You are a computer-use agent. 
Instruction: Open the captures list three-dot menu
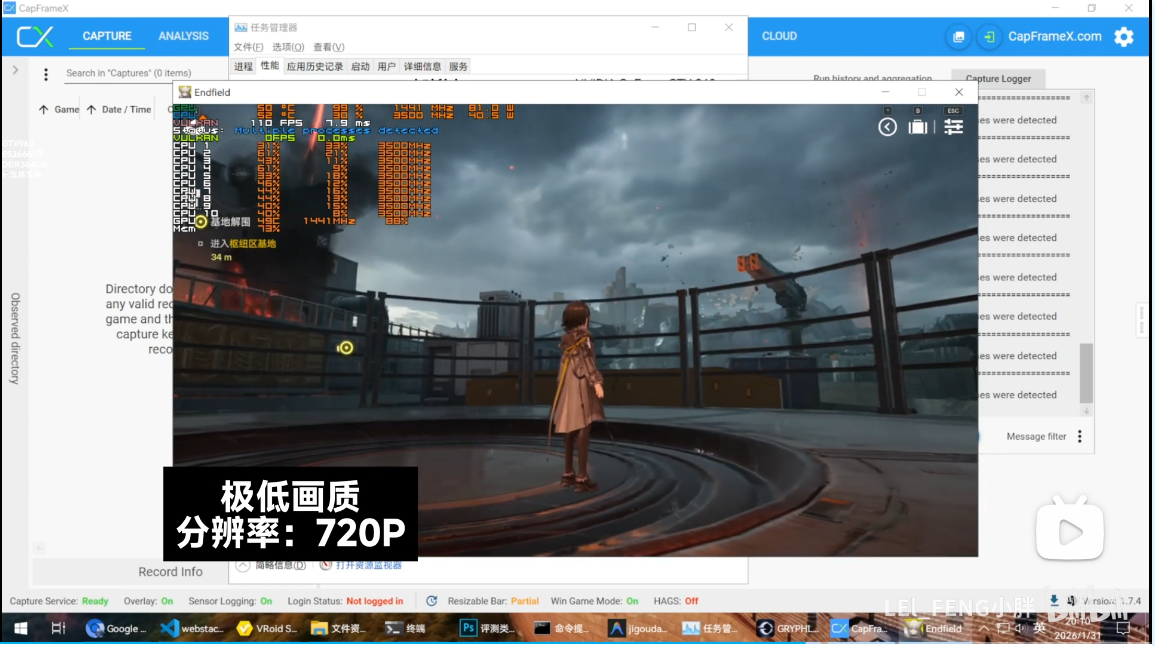[x=46, y=74]
